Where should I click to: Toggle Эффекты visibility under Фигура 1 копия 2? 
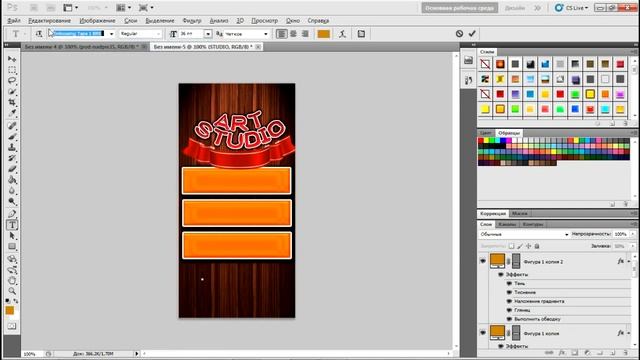pos(500,275)
